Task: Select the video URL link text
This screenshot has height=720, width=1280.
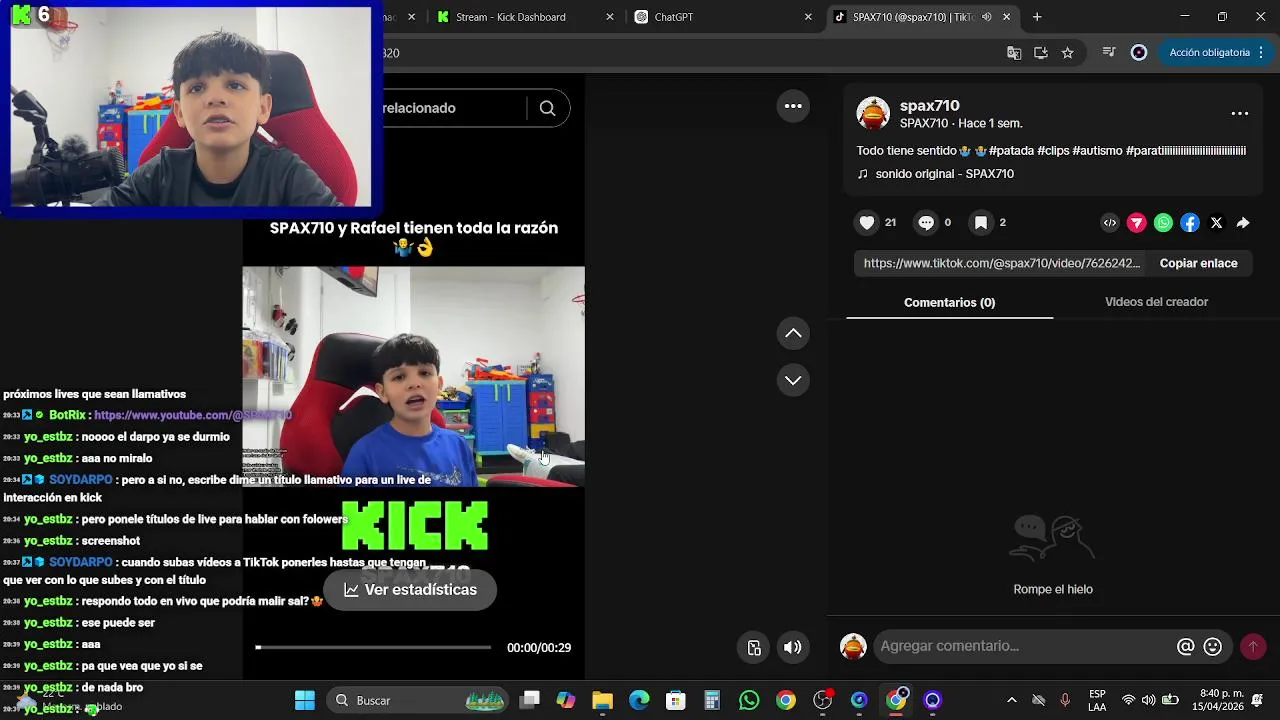Action: pos(1002,263)
